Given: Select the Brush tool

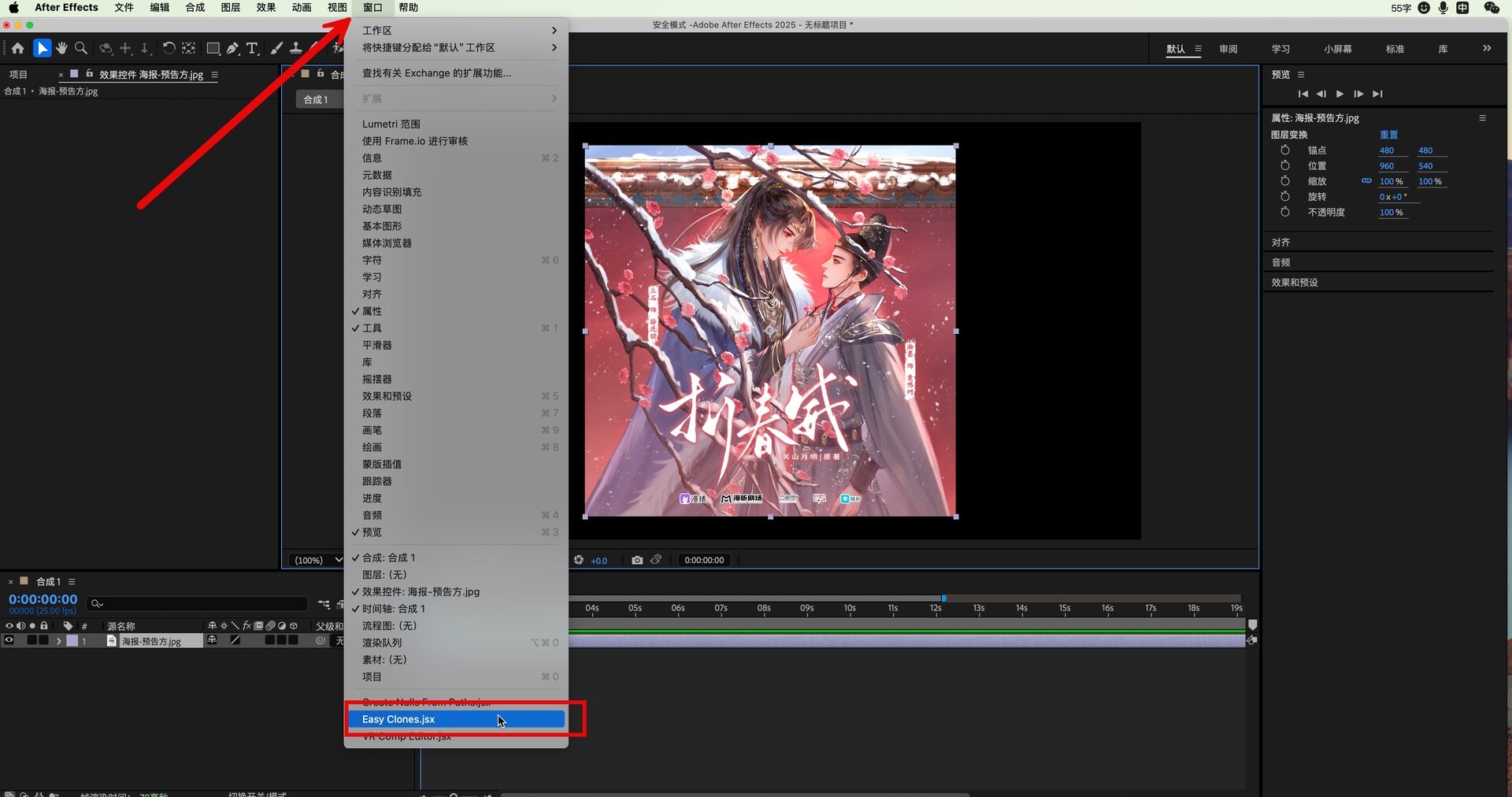Looking at the screenshot, I should (x=276, y=49).
